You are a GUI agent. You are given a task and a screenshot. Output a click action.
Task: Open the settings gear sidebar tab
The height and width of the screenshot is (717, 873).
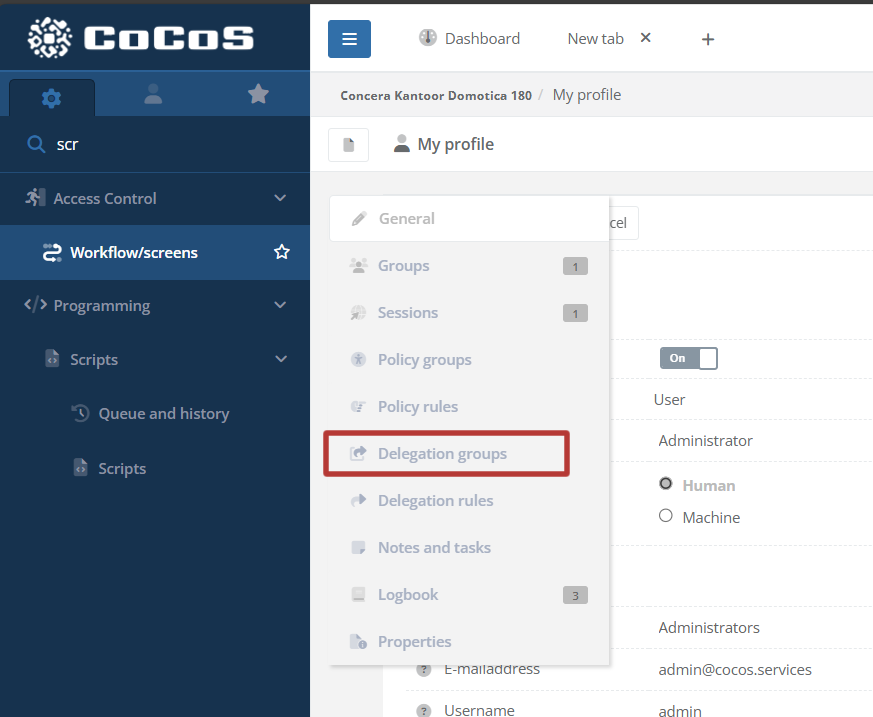51,97
